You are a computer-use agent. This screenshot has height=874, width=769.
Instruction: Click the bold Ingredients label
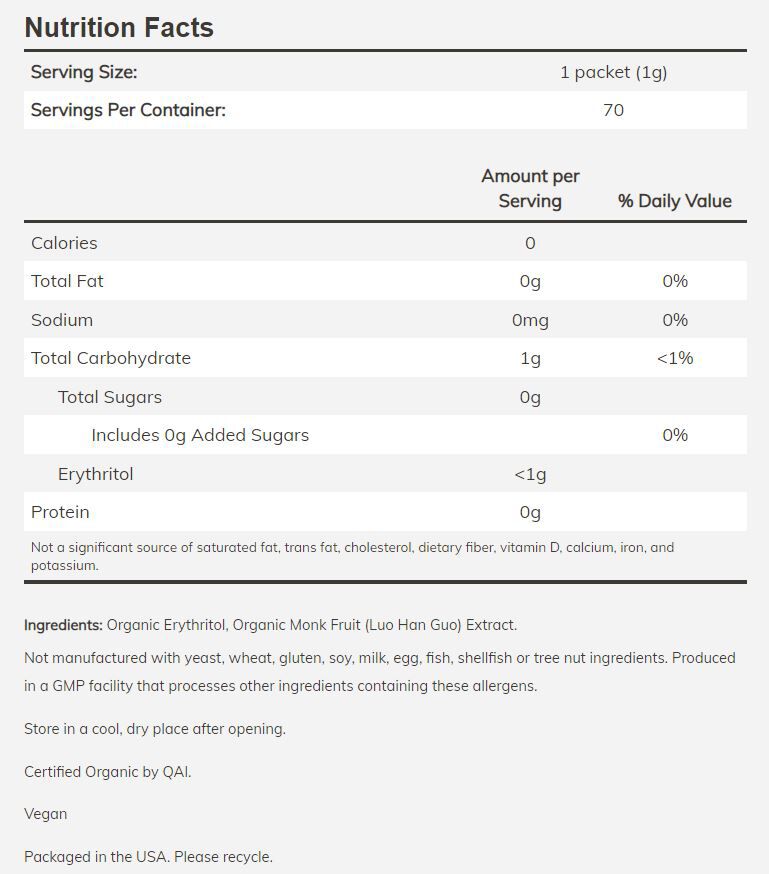pyautogui.click(x=63, y=625)
